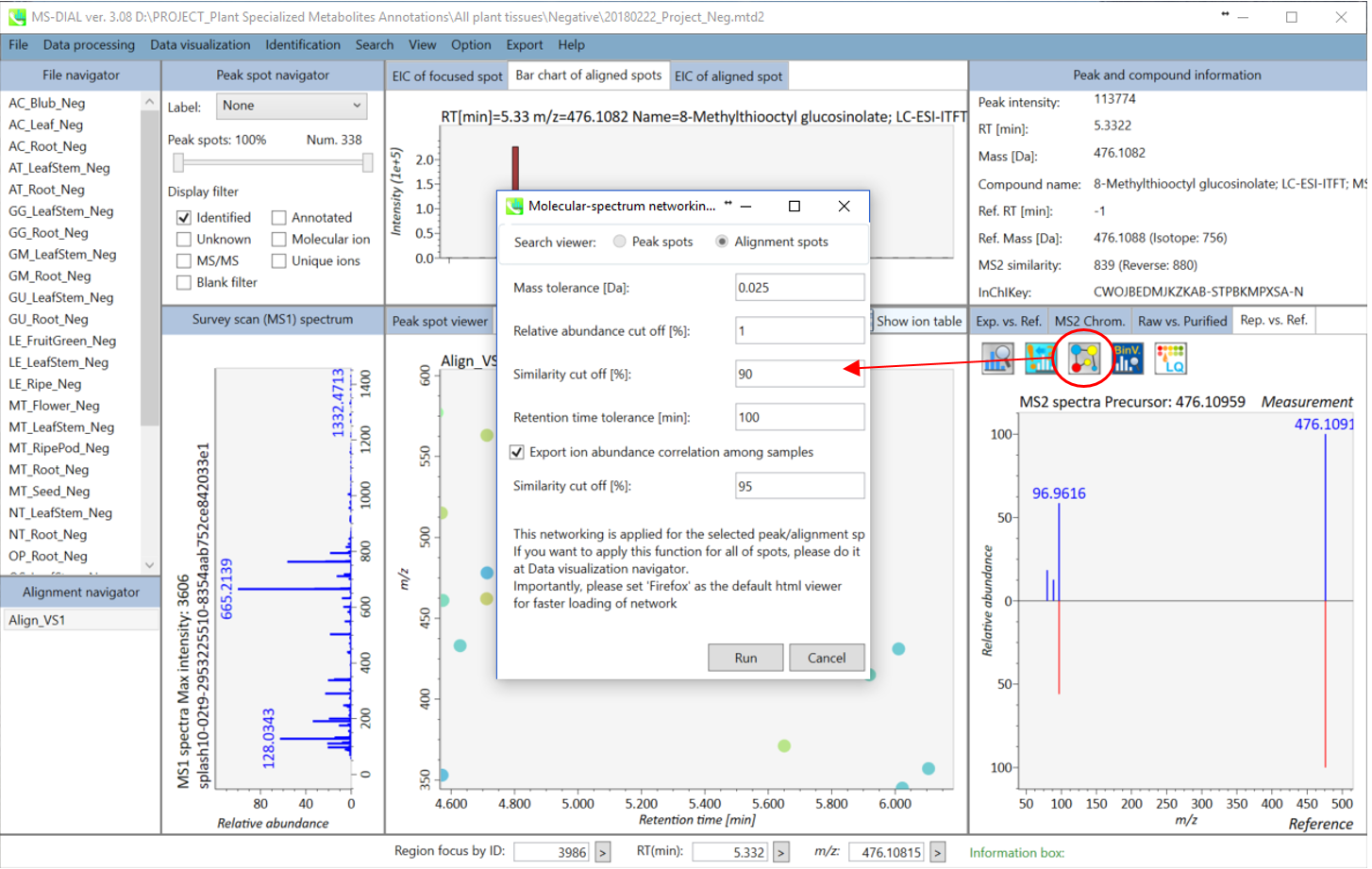Viewport: 1372px width, 869px height.
Task: Select GM_Root_Neg in file navigator
Action: coord(50,276)
